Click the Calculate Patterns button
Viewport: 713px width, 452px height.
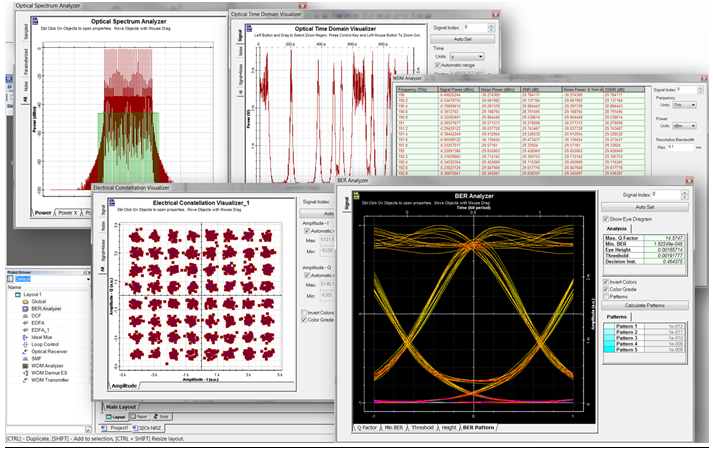645,306
